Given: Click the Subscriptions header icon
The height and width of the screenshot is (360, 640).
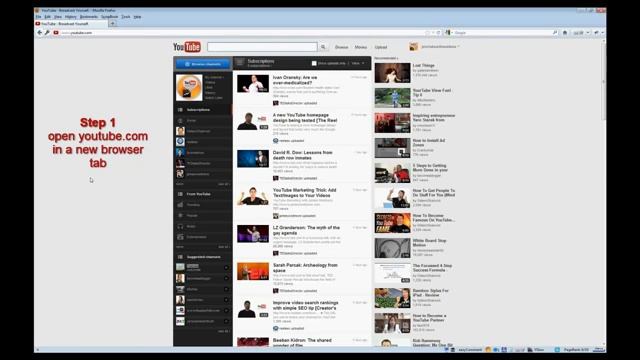Looking at the screenshot, I should click(240, 62).
